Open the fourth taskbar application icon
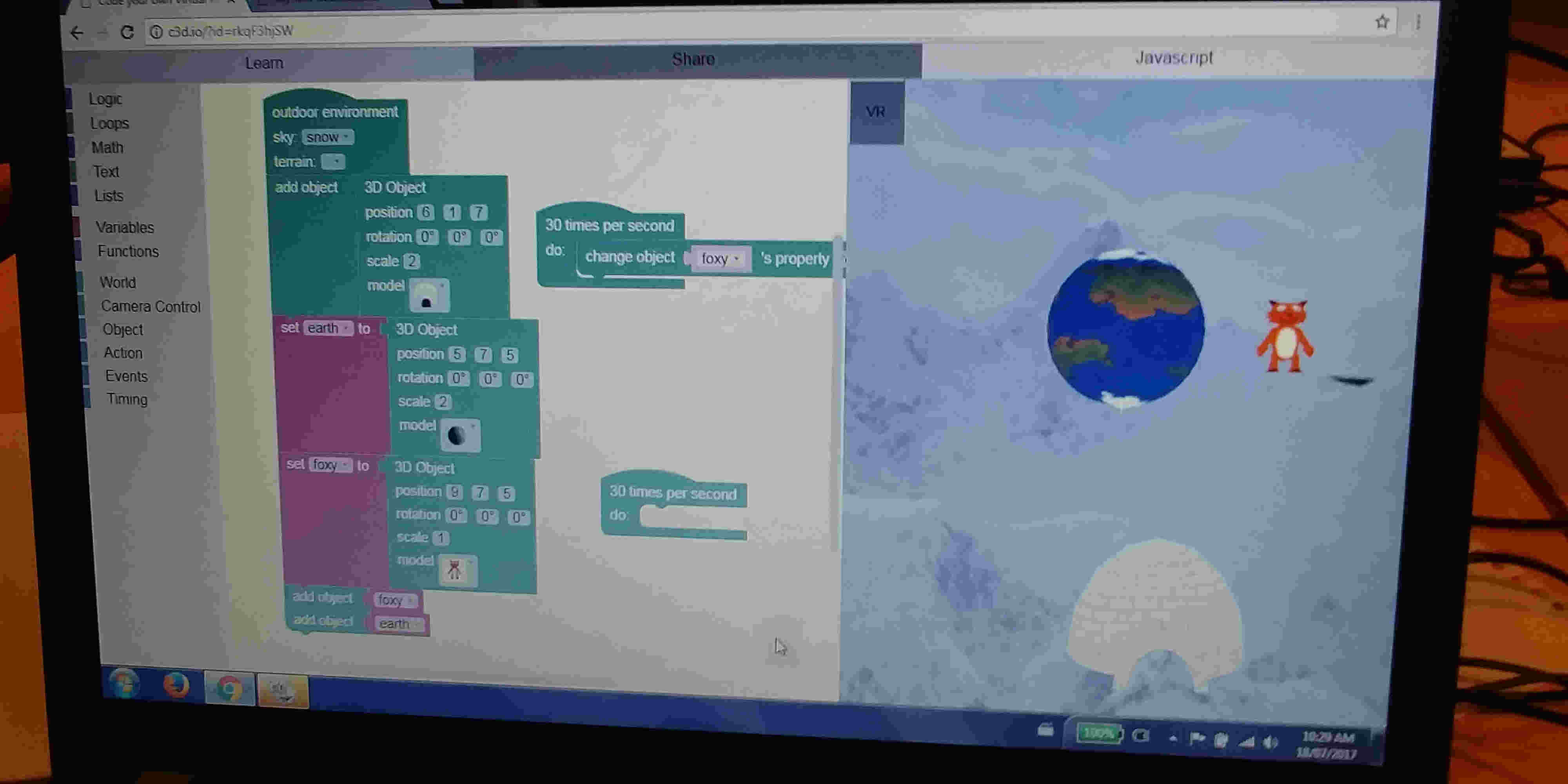This screenshot has width=1568, height=784. (x=282, y=691)
